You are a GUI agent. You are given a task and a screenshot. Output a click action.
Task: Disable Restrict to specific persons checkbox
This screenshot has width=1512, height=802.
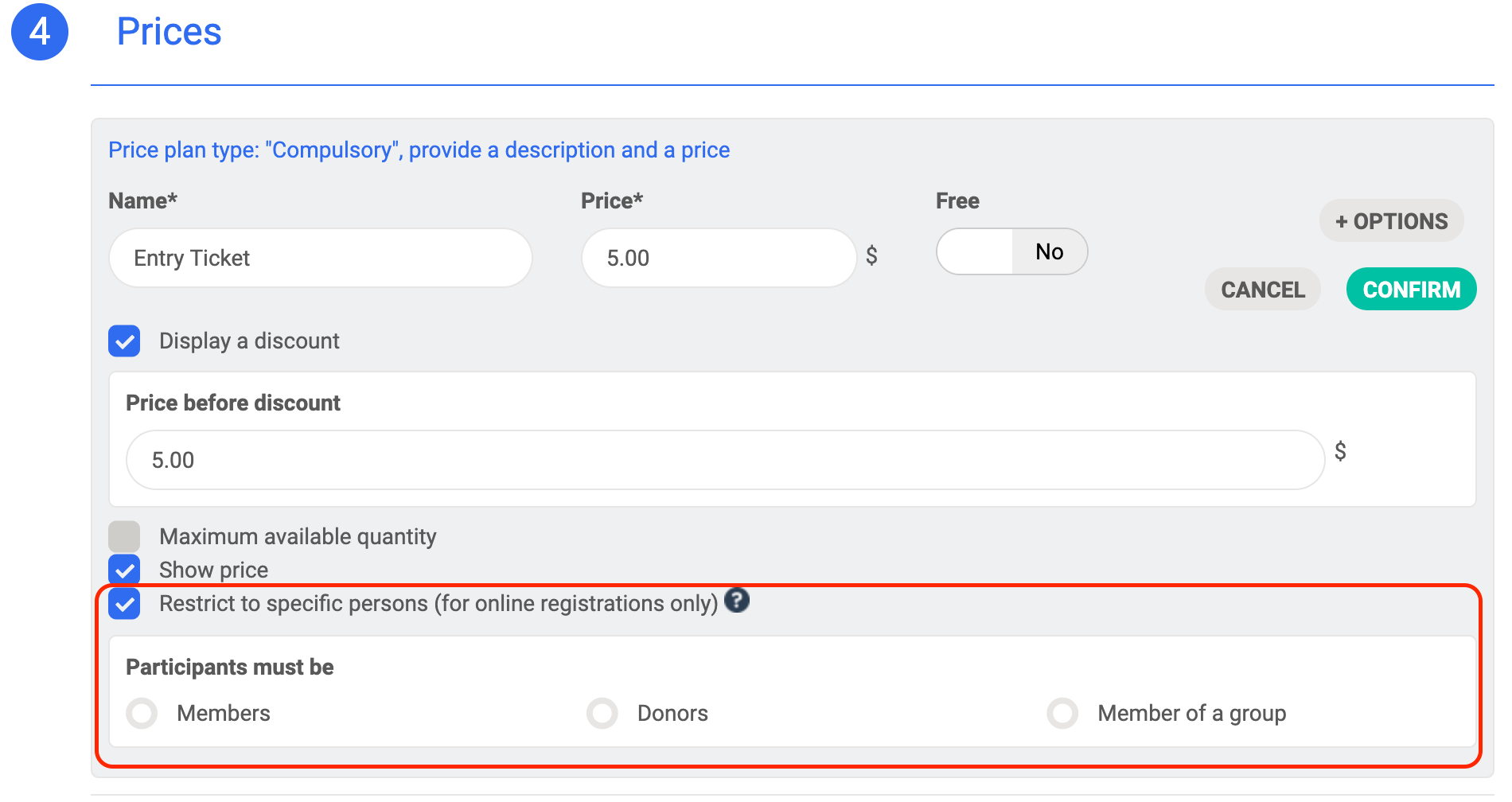click(x=124, y=603)
